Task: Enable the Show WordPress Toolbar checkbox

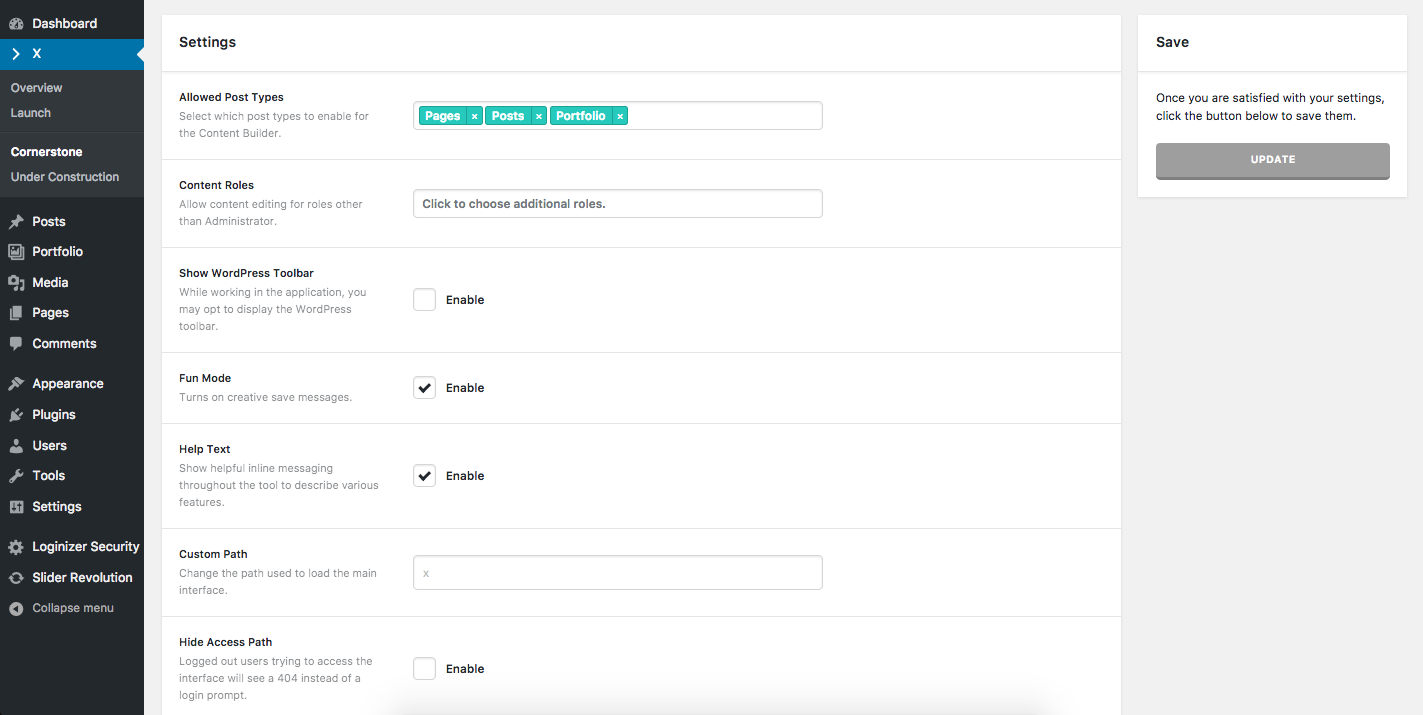Action: click(425, 300)
